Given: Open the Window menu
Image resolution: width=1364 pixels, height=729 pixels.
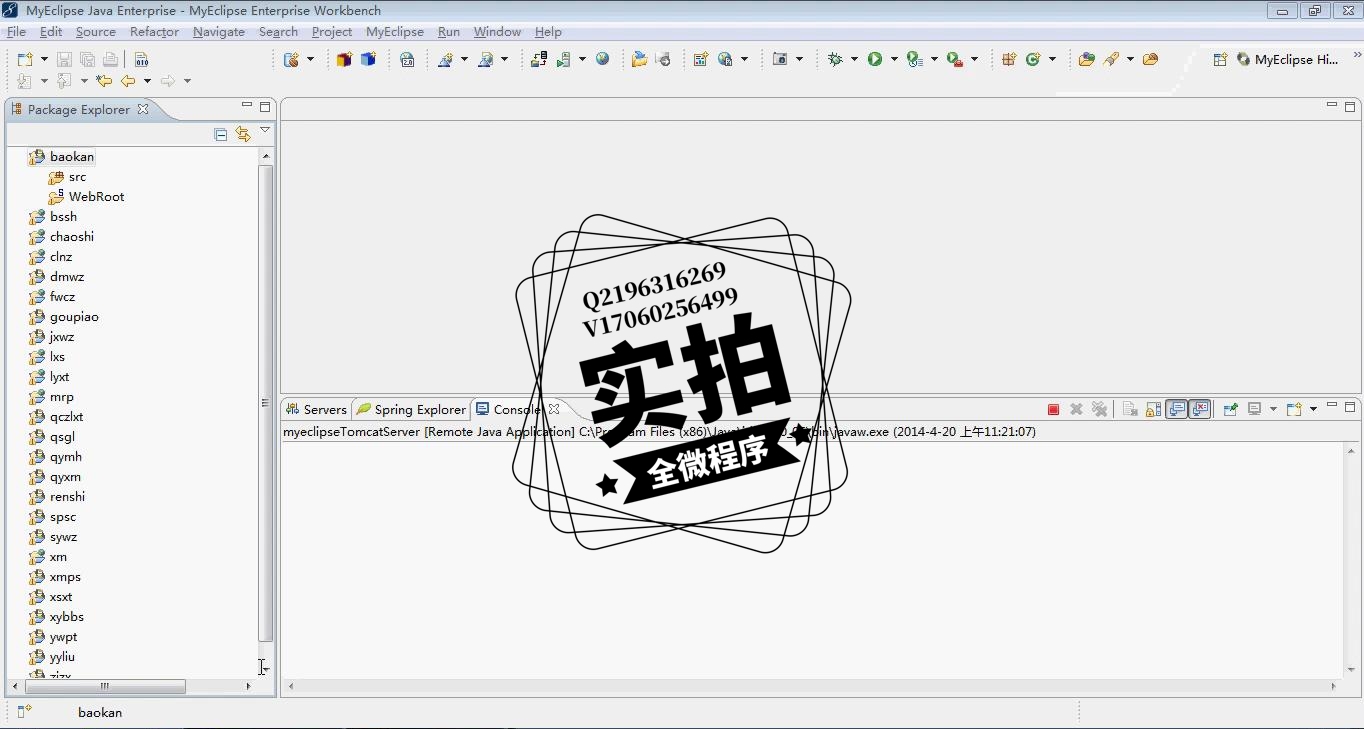Looking at the screenshot, I should coord(497,32).
